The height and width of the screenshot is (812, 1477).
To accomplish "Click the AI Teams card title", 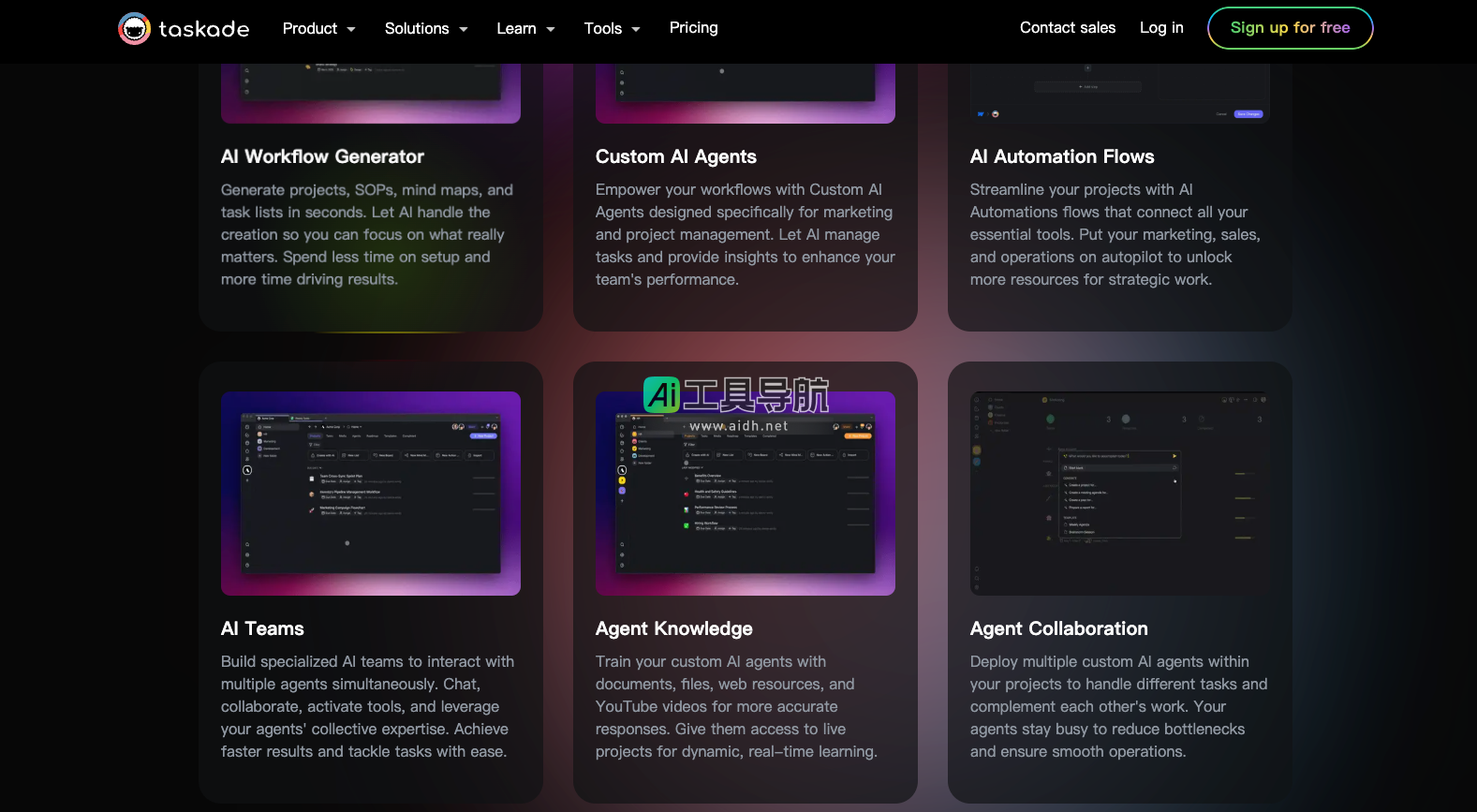I will click(x=262, y=629).
